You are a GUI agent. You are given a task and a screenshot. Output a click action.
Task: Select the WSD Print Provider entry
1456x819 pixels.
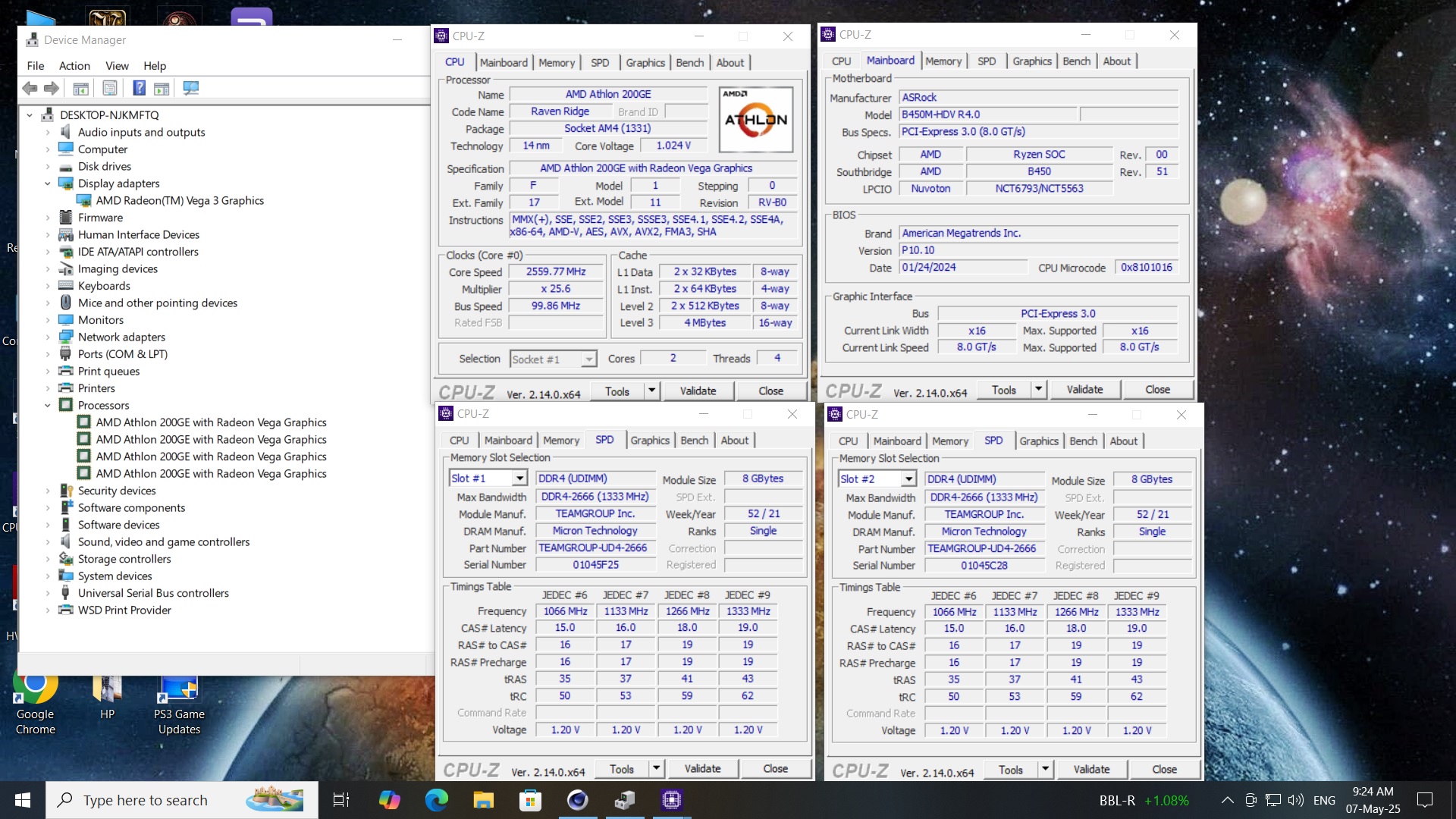[x=124, y=610]
